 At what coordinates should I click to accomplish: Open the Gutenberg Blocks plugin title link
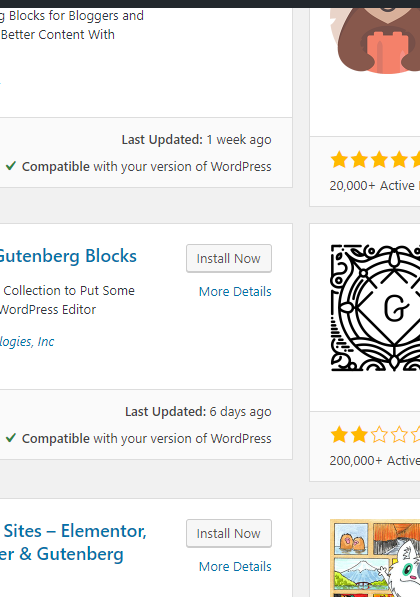coord(68,256)
